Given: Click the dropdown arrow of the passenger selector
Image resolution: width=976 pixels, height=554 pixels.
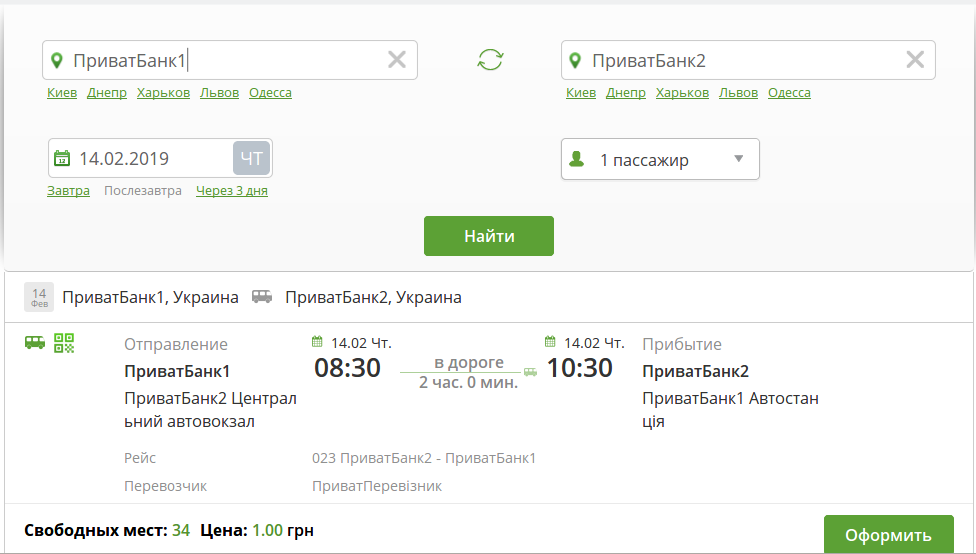Looking at the screenshot, I should coord(739,159).
